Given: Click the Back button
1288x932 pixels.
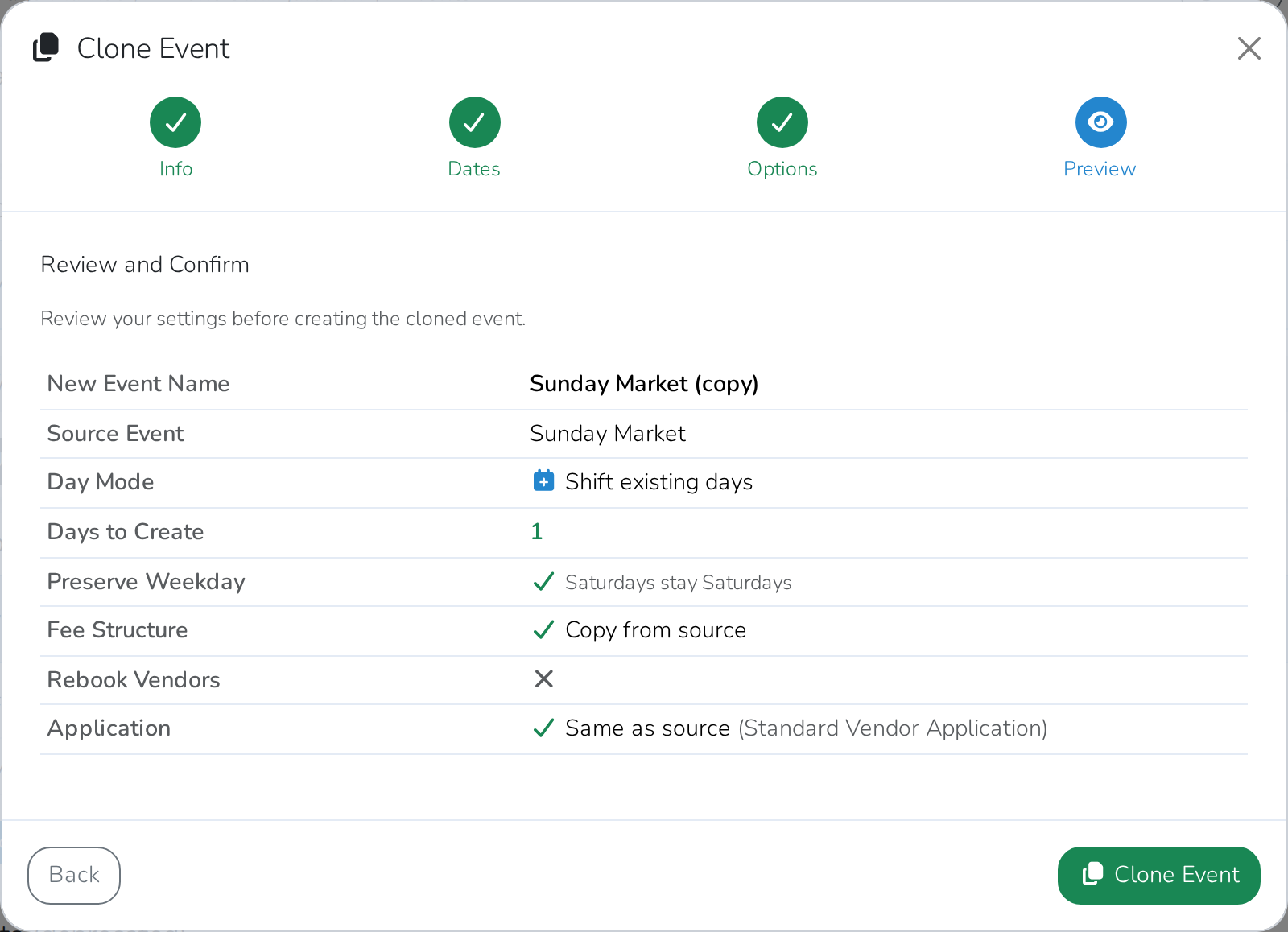Looking at the screenshot, I should click(74, 875).
